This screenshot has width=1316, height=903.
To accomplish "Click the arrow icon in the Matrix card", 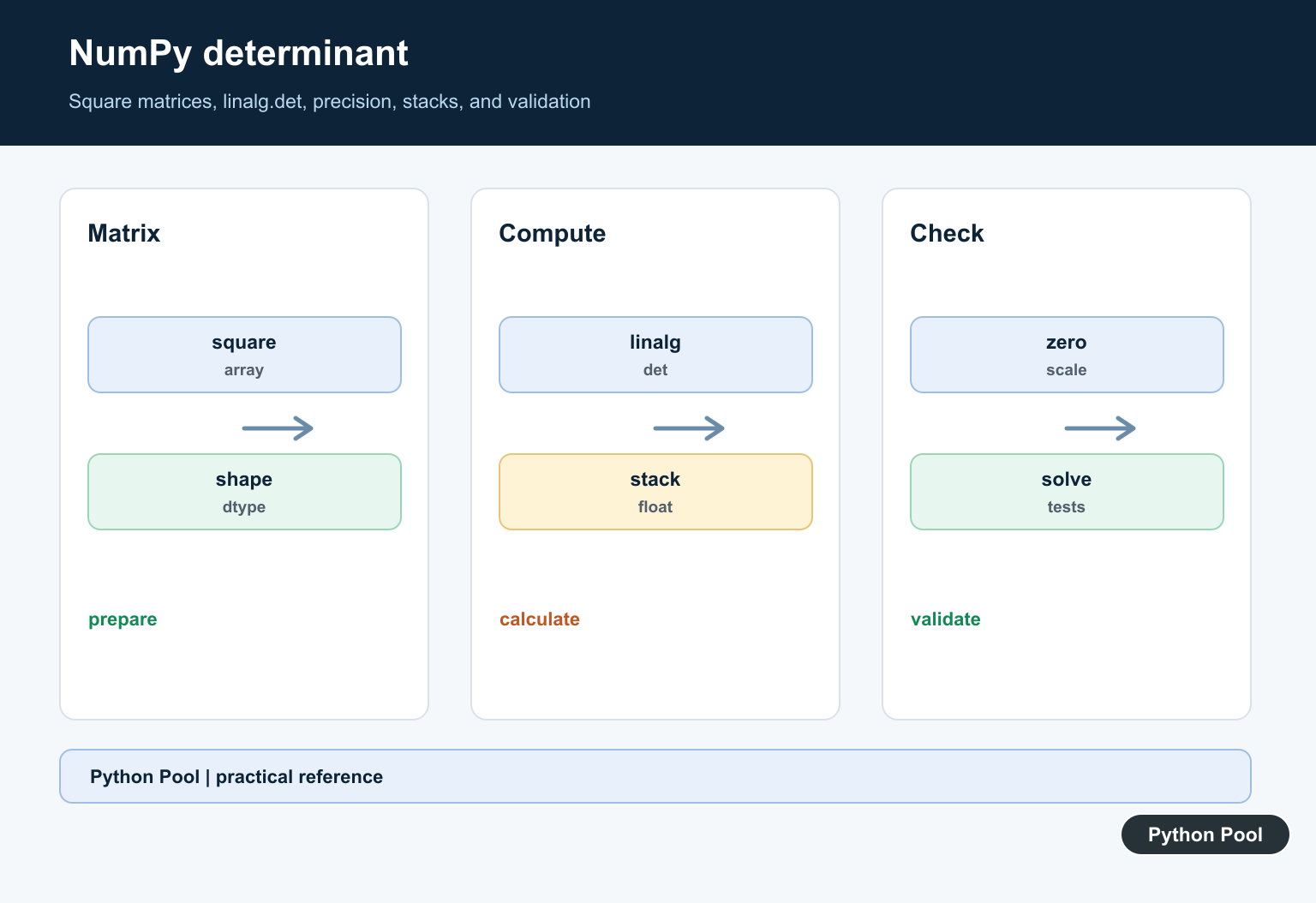I will pyautogui.click(x=278, y=428).
